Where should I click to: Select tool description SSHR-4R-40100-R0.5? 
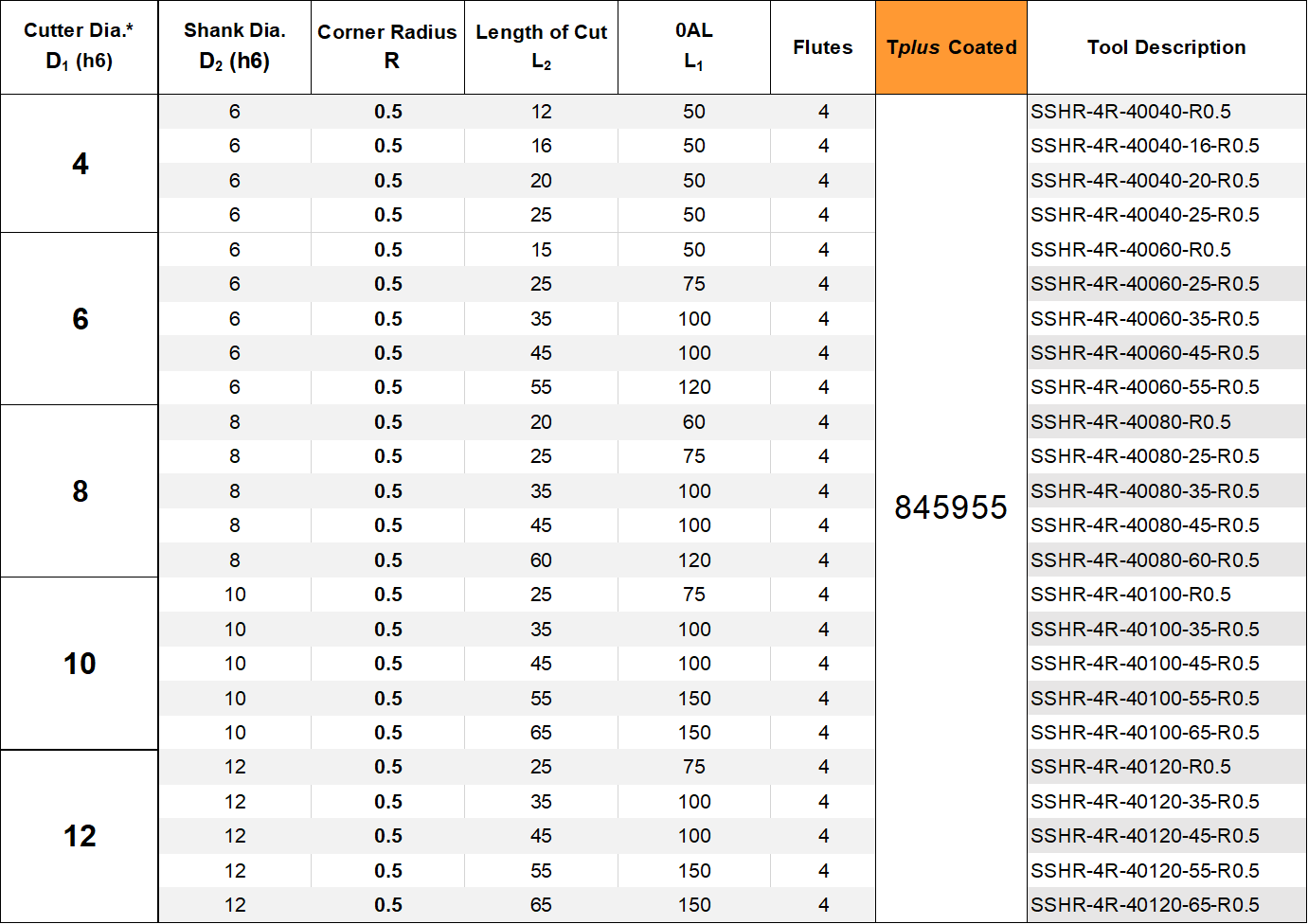point(1130,595)
